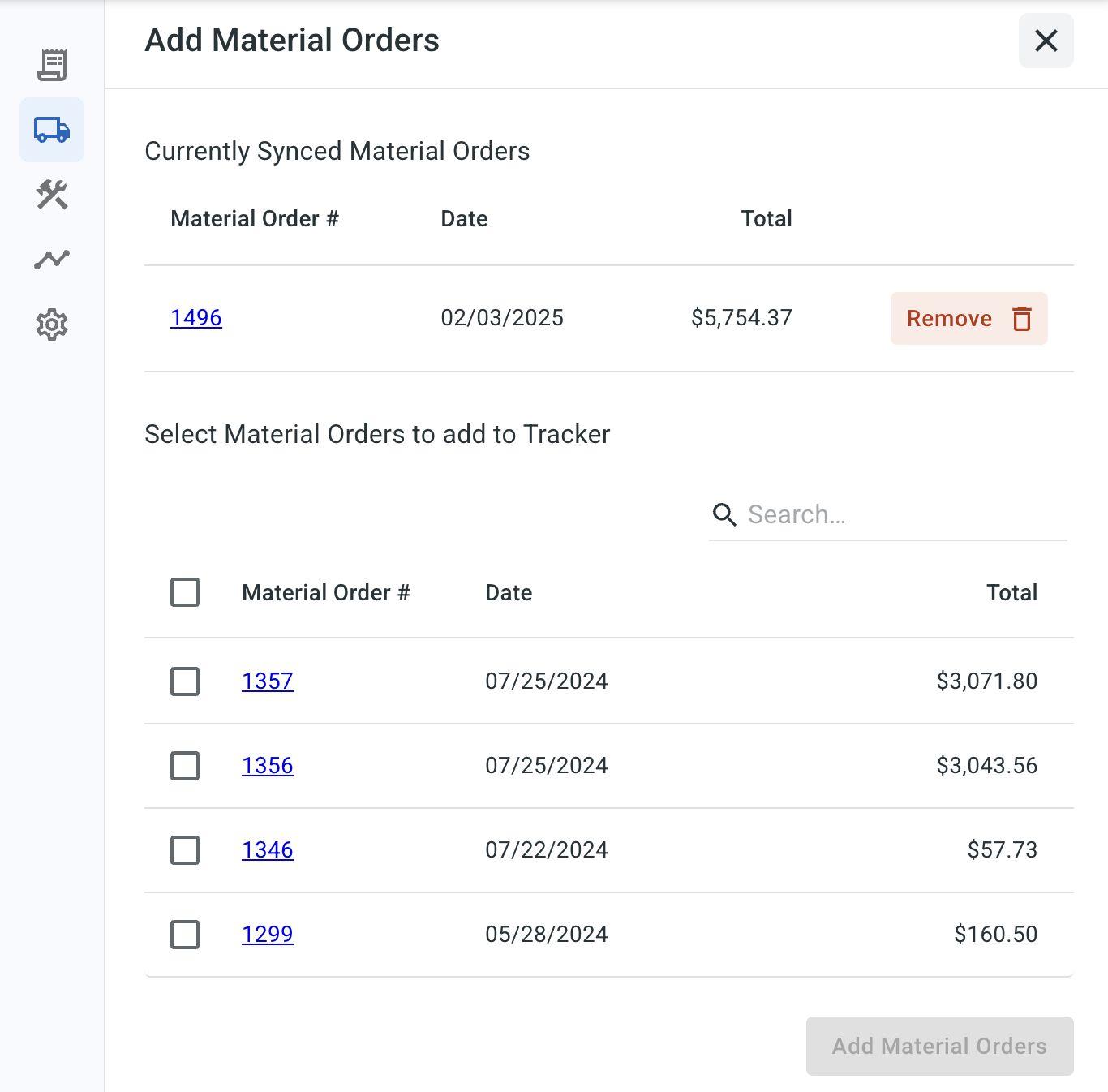Open synced material order 1496 link
Screen dimensions: 1108x1092
[196, 318]
